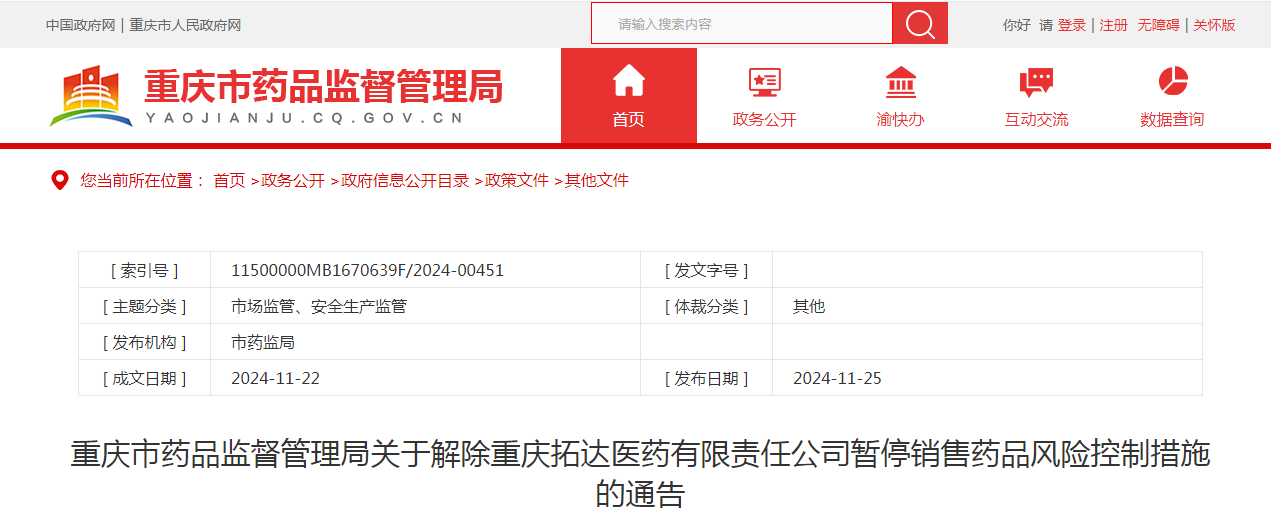Click the 数据查询 pie chart icon
The height and width of the screenshot is (532, 1271).
[1172, 81]
